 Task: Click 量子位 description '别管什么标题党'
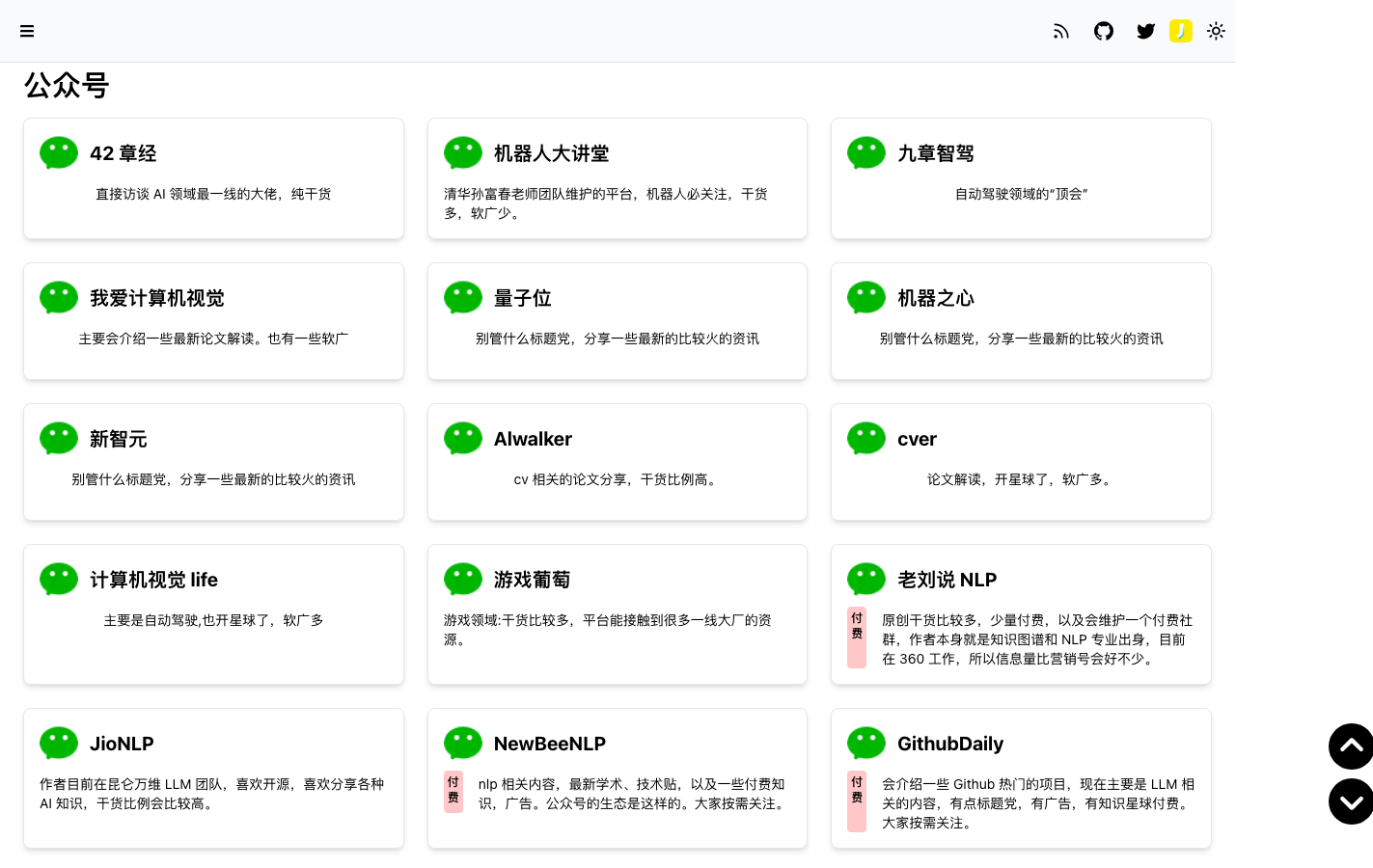click(618, 339)
